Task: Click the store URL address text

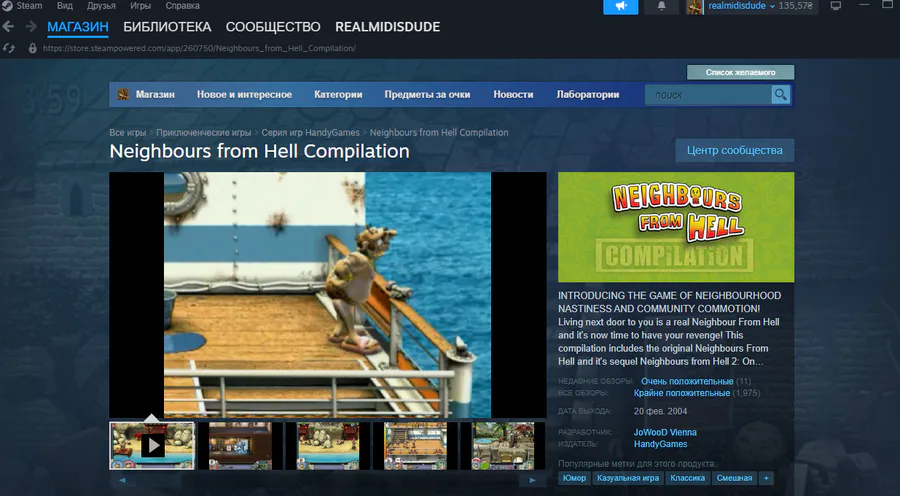Action: [x=199, y=48]
